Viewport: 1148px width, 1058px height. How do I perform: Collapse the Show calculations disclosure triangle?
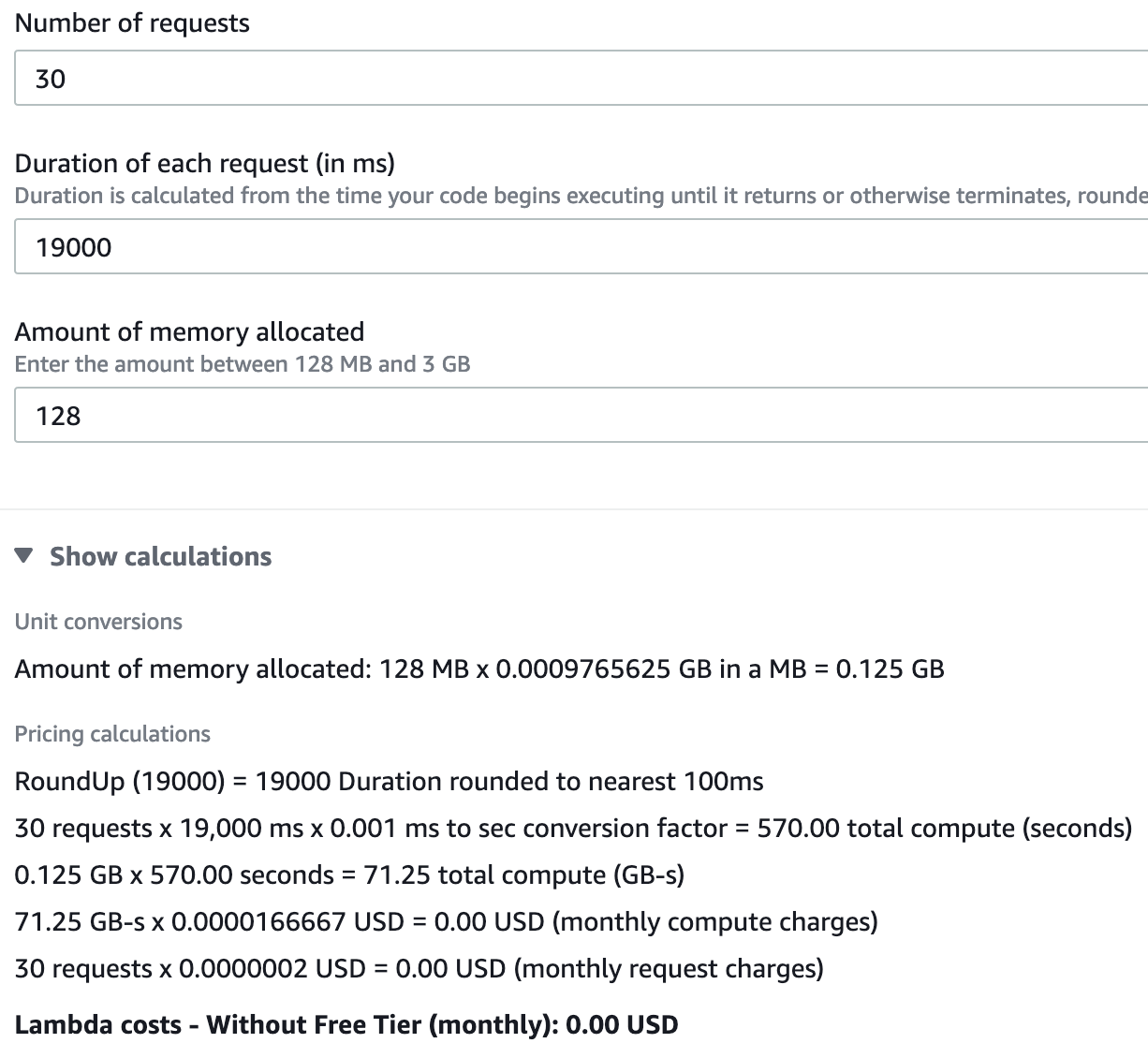click(x=24, y=556)
